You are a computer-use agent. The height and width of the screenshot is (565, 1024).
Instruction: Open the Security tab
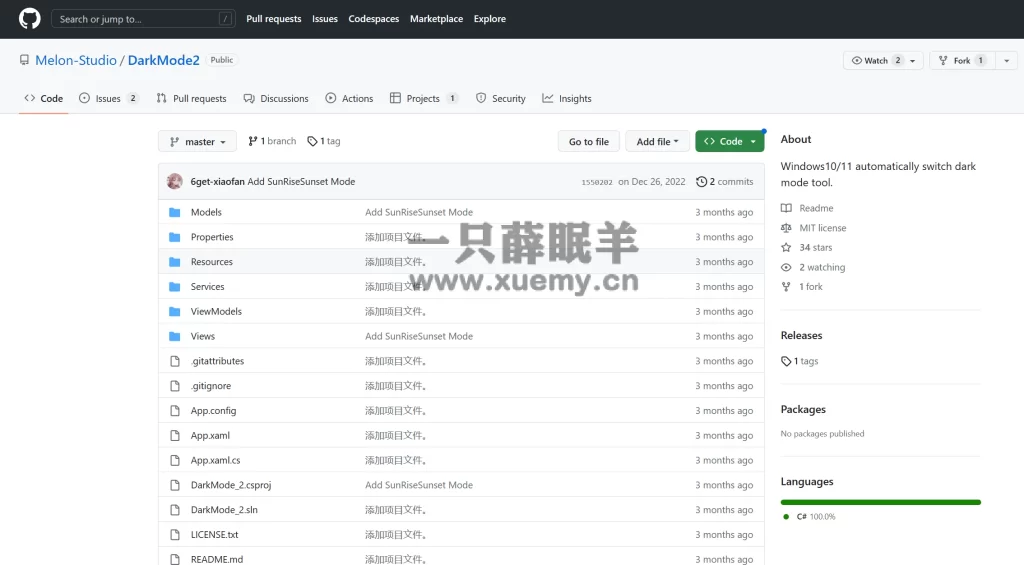click(x=501, y=99)
